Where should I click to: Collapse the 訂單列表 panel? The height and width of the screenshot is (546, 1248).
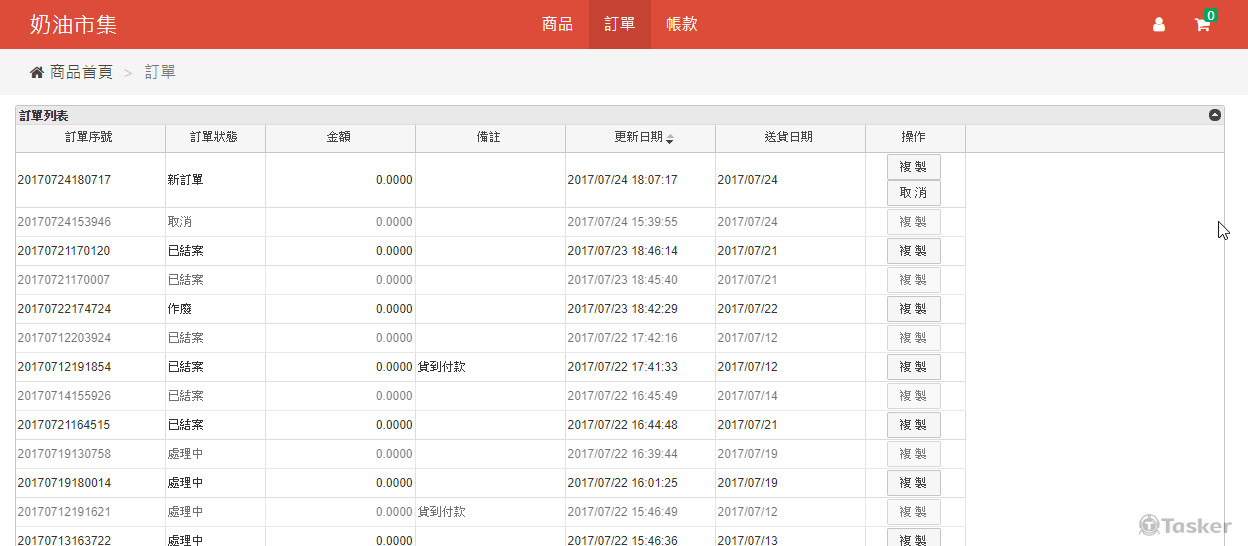click(1215, 115)
